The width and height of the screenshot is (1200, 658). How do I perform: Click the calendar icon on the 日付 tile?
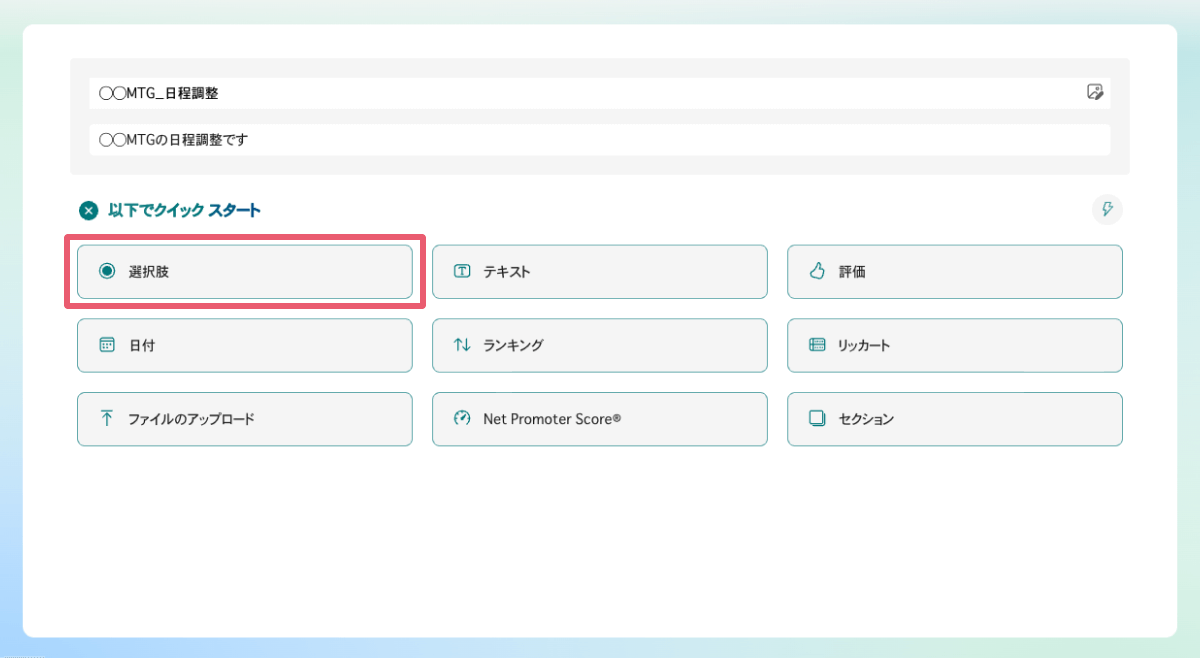point(106,345)
